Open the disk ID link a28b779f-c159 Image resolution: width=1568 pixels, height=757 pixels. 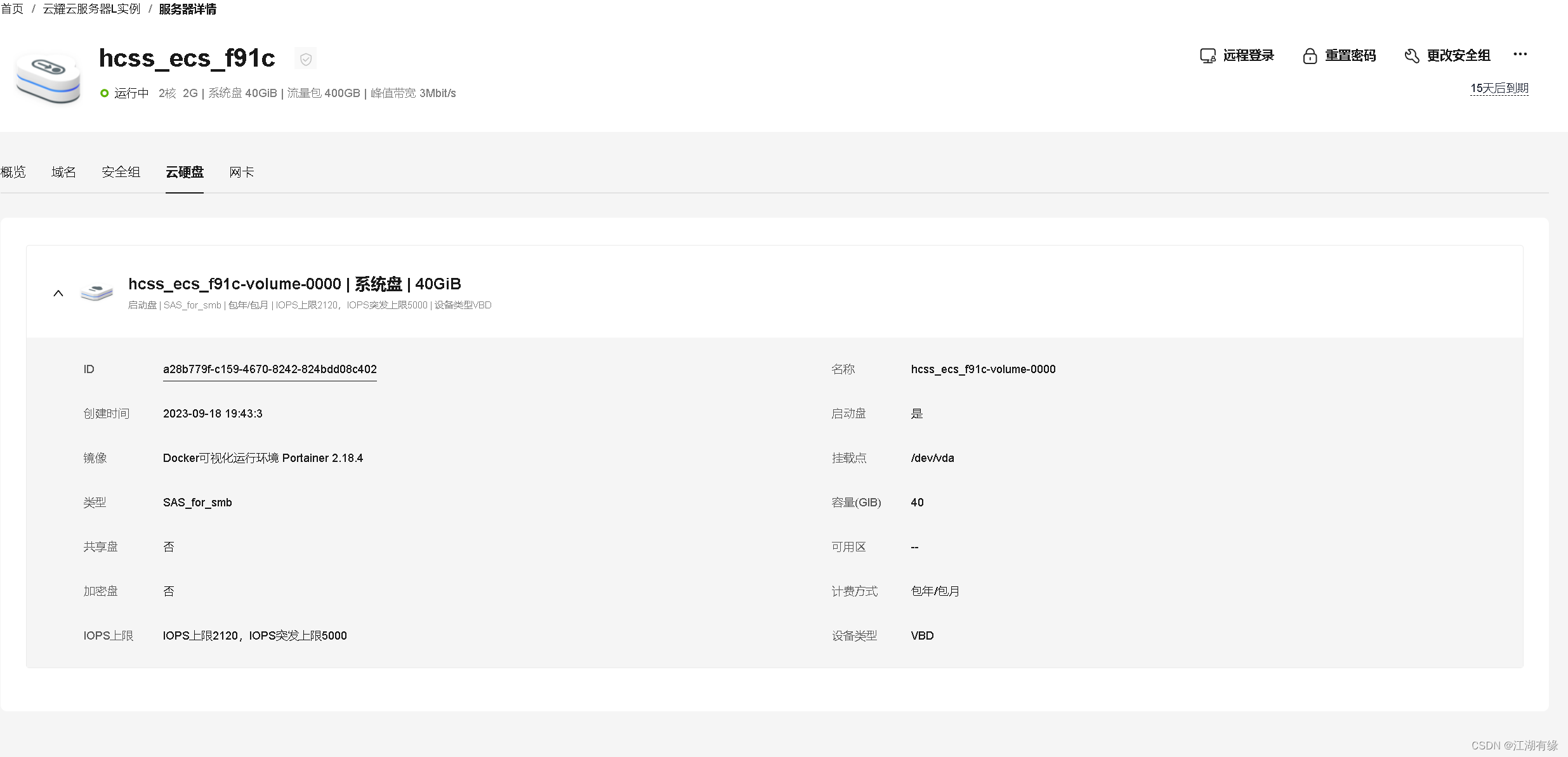coord(270,369)
